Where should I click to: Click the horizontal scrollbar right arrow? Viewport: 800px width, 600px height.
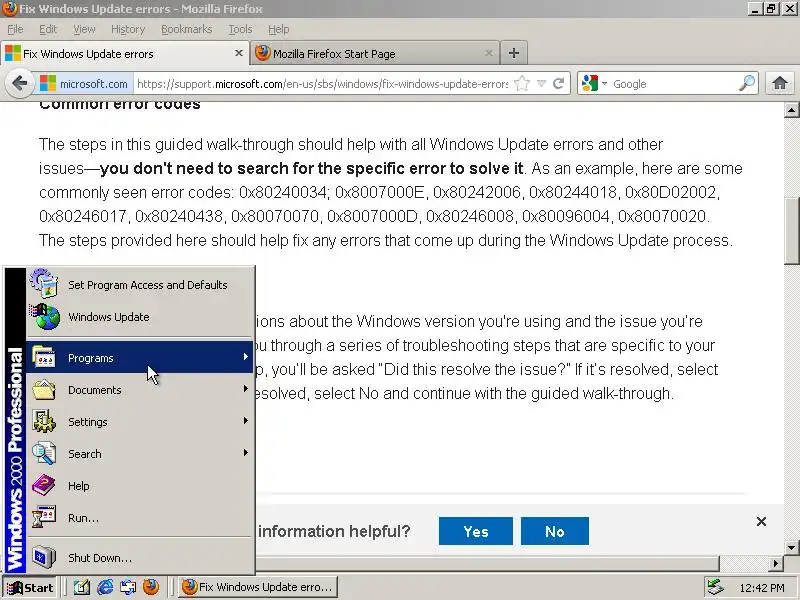(776, 564)
